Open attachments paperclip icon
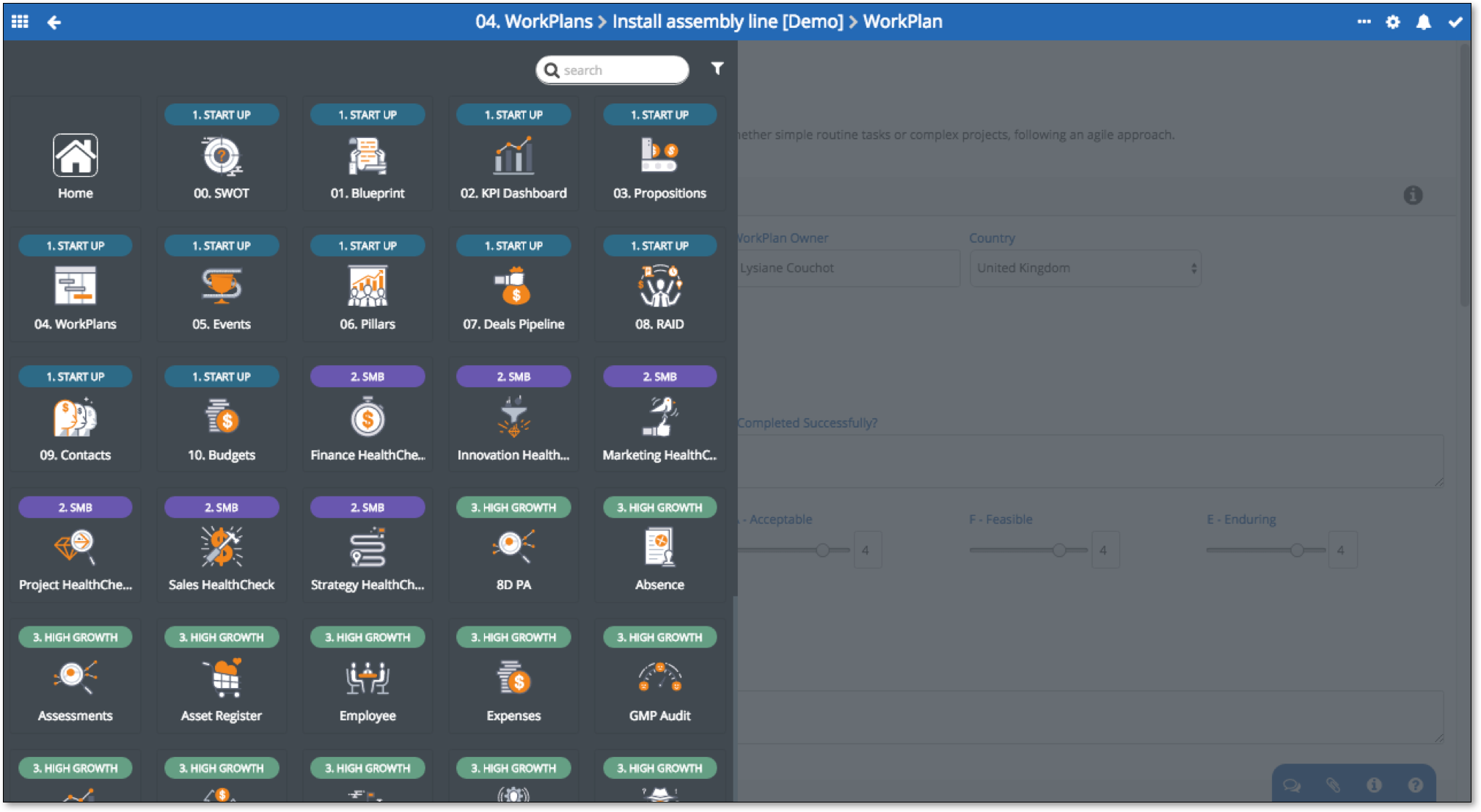 tap(1333, 786)
